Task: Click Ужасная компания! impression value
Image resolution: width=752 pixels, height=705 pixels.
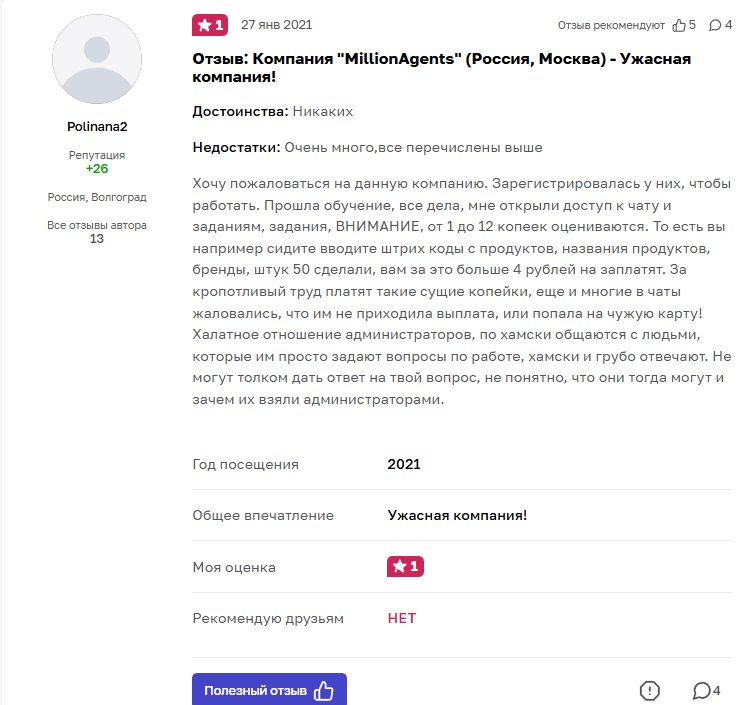Action: pos(457,515)
